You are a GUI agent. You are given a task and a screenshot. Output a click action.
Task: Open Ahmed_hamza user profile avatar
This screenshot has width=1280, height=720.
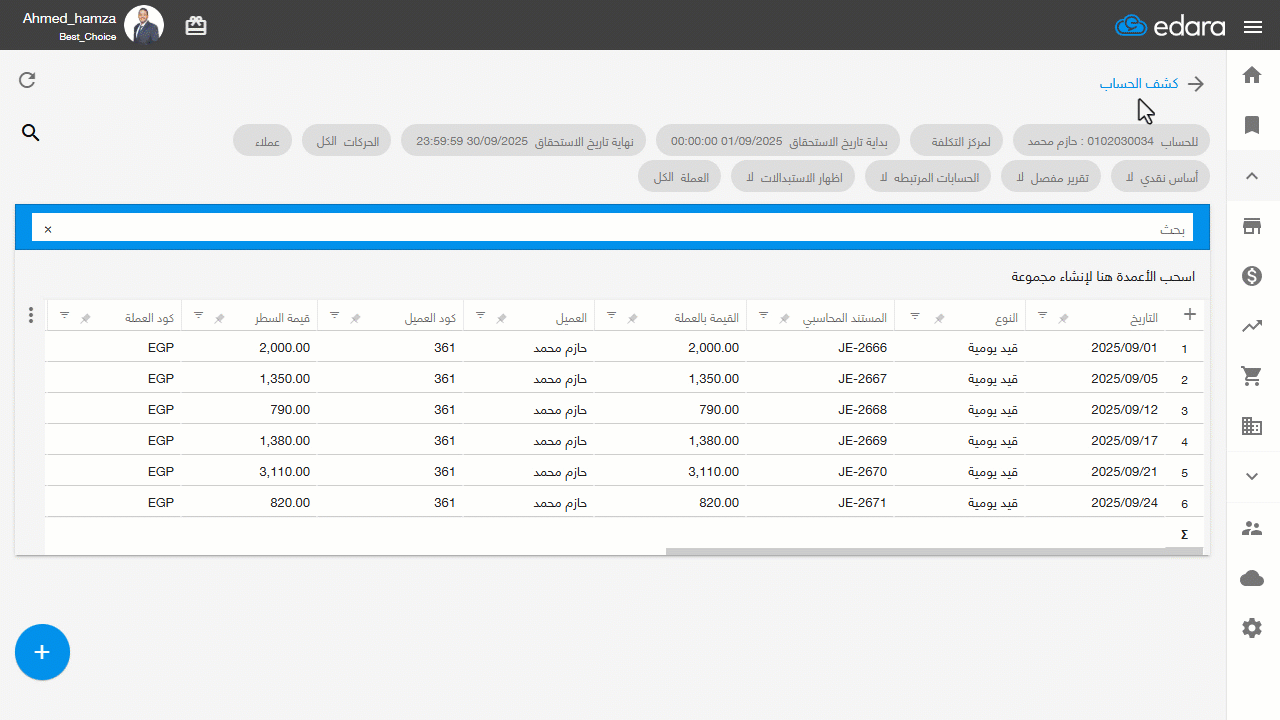point(144,25)
